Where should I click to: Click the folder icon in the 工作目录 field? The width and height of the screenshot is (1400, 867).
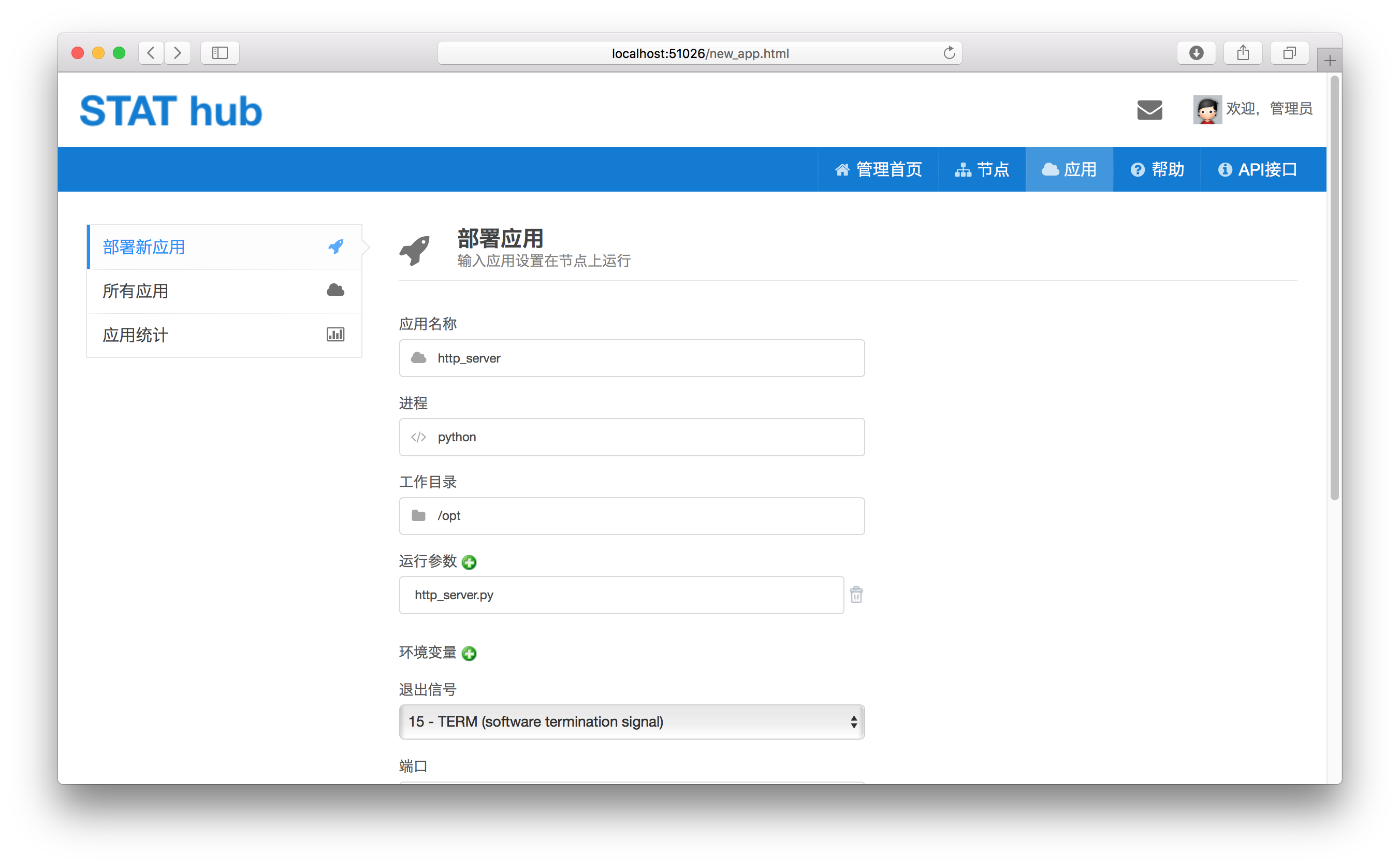(x=418, y=515)
